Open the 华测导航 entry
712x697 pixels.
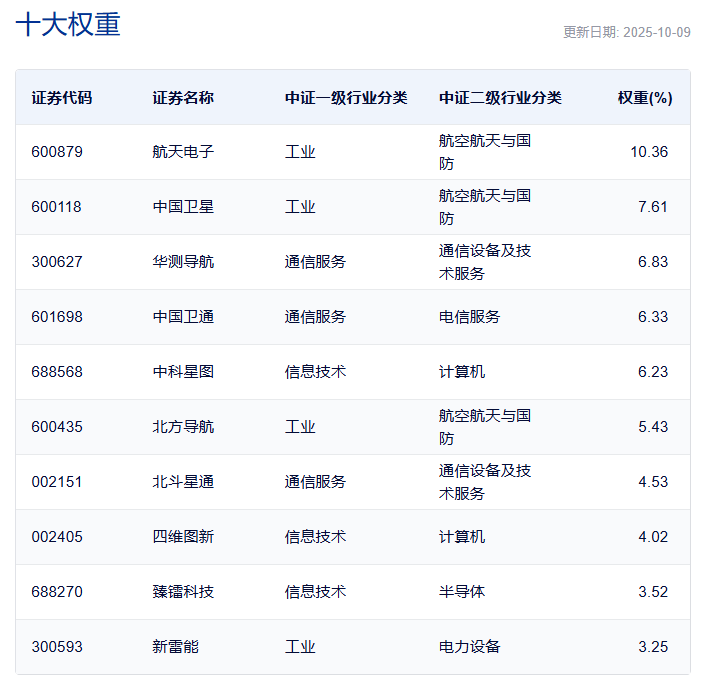(x=183, y=262)
